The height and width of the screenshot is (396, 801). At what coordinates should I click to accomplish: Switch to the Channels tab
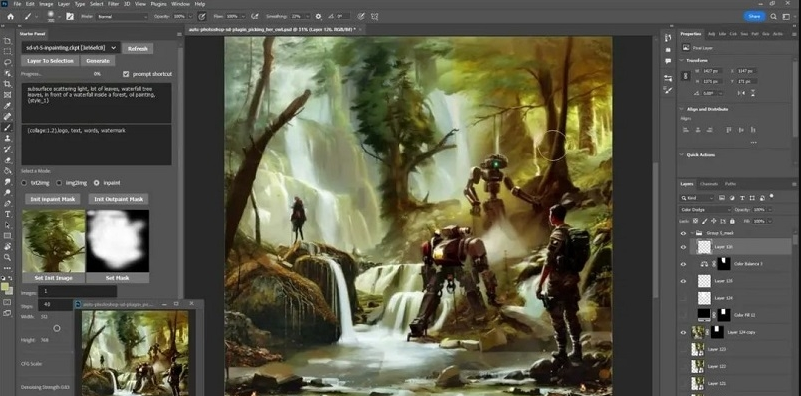pyautogui.click(x=709, y=183)
